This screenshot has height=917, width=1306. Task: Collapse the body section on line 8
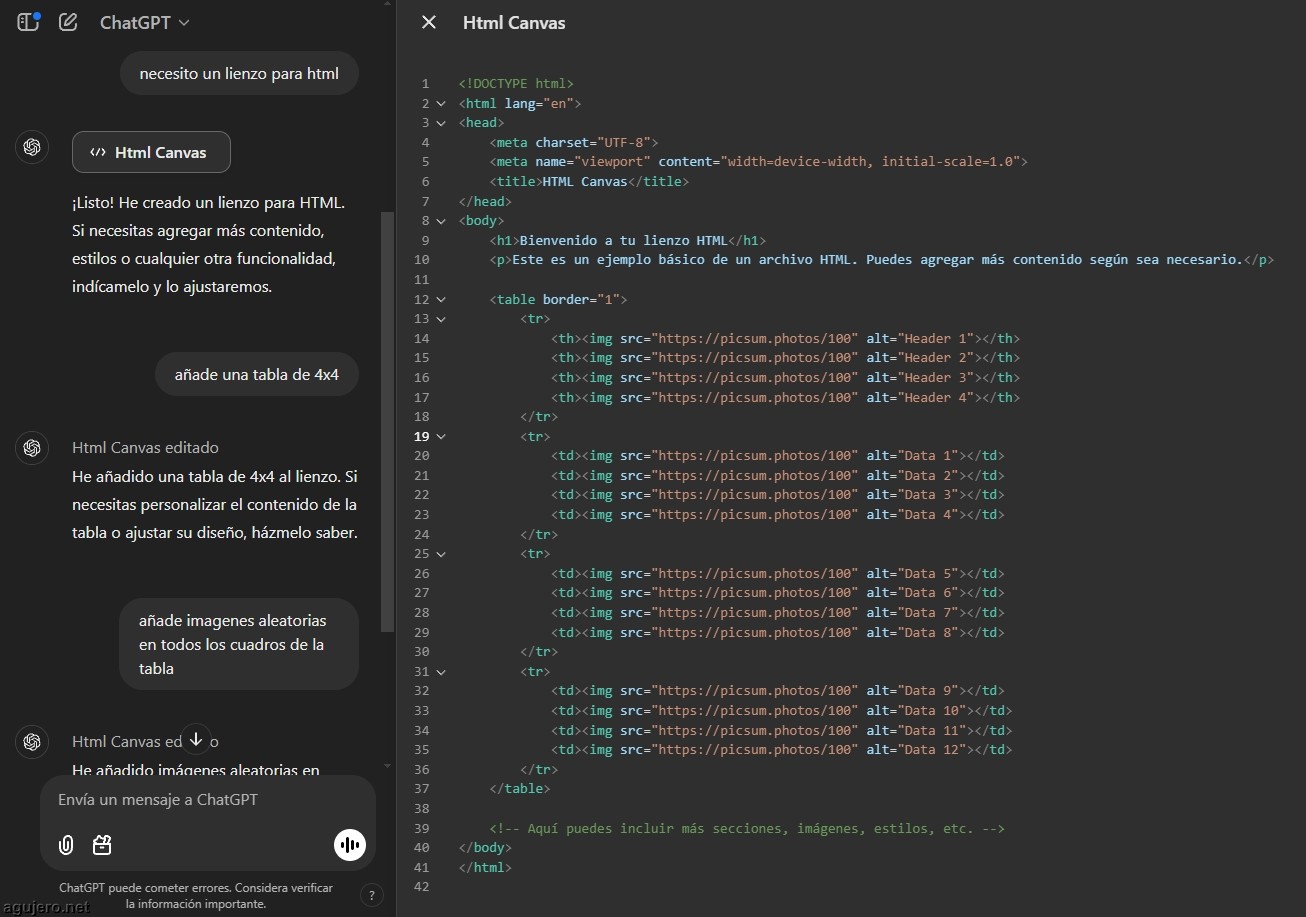tap(441, 221)
